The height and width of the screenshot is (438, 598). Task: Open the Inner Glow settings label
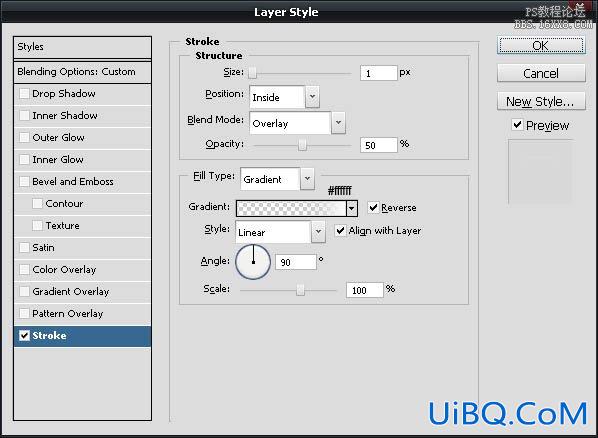58,159
